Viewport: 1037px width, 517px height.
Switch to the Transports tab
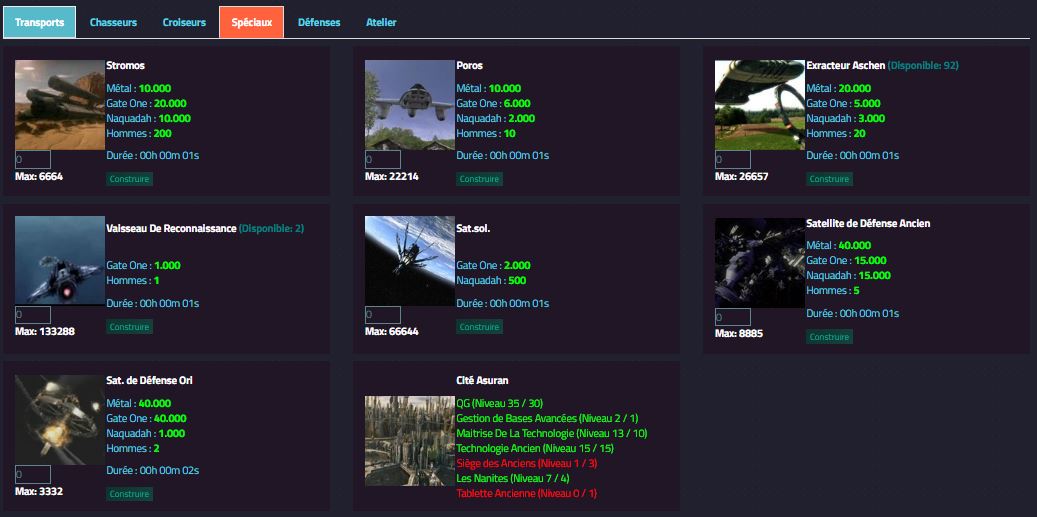point(40,22)
